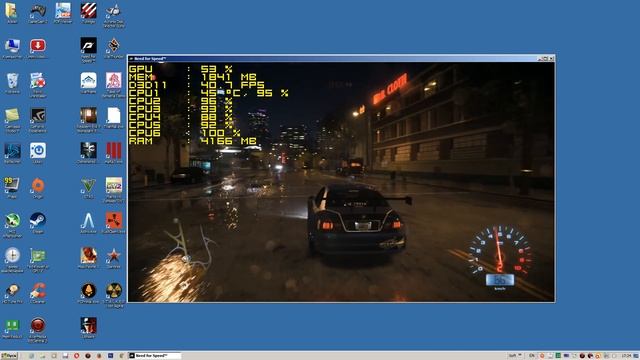Launch the L.A. Noire man-in-hat shortcut
The height and width of the screenshot is (360, 640).
(89, 325)
